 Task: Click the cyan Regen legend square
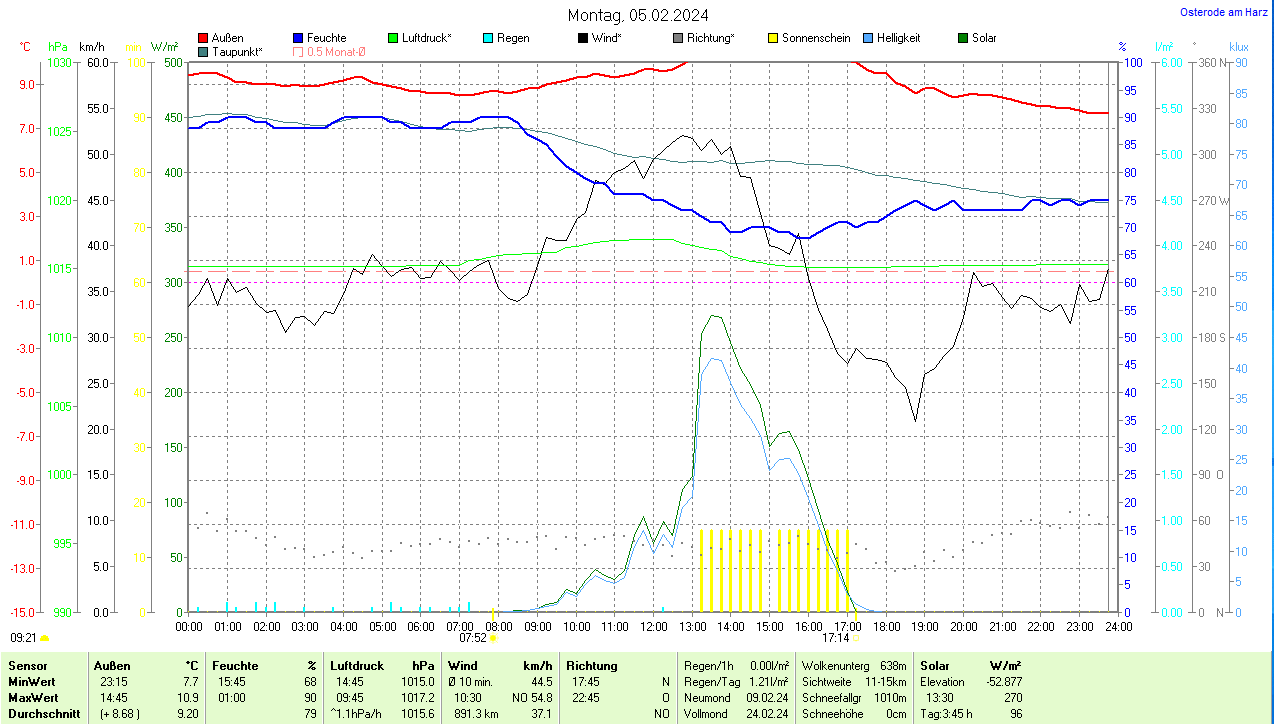pos(489,38)
